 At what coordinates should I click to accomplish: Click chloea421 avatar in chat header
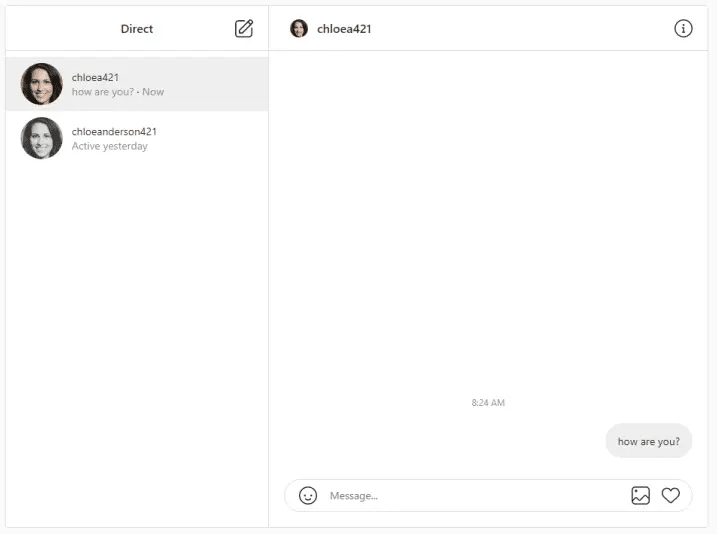click(299, 28)
